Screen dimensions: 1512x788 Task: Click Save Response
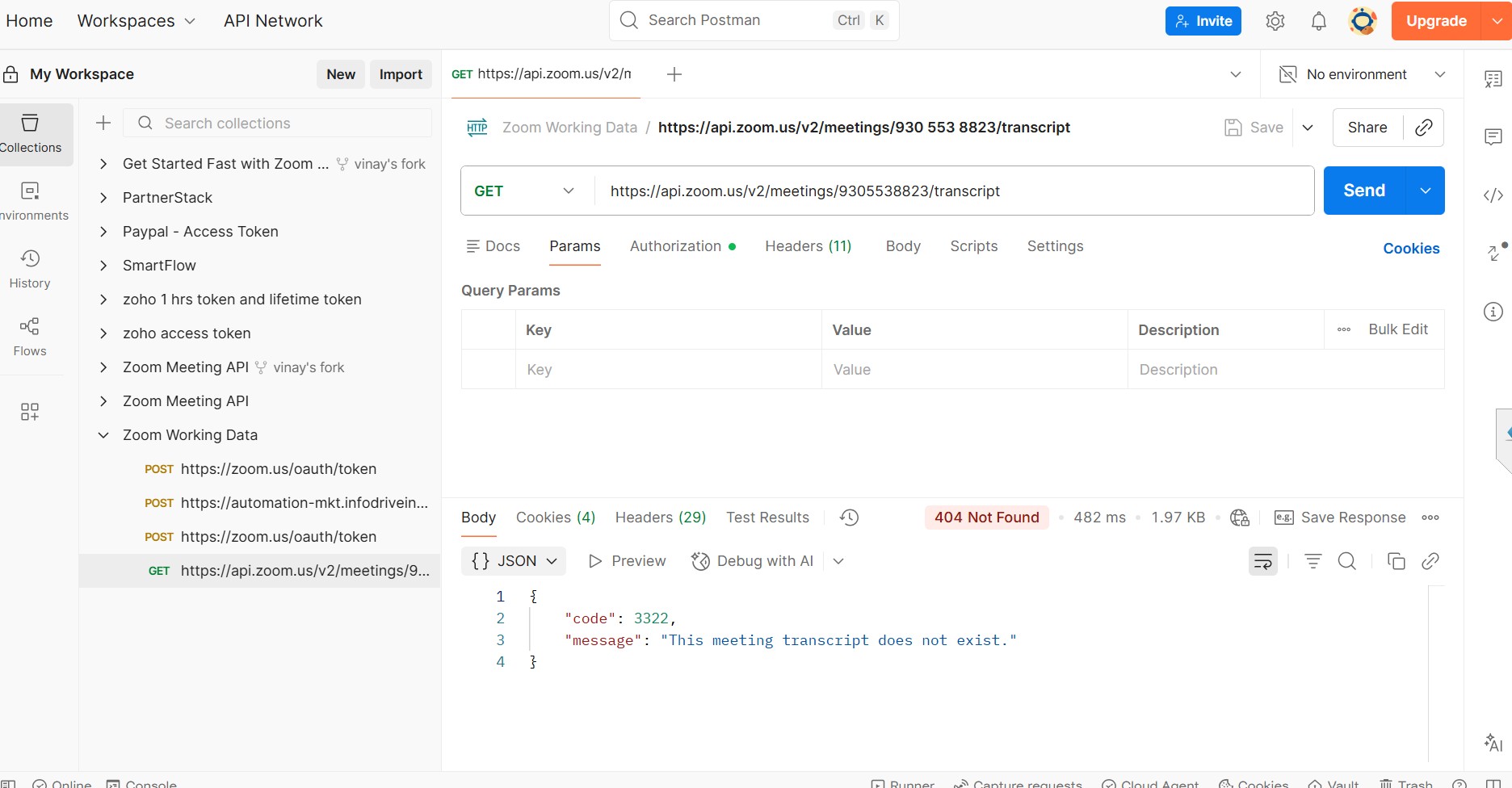[1340, 518]
